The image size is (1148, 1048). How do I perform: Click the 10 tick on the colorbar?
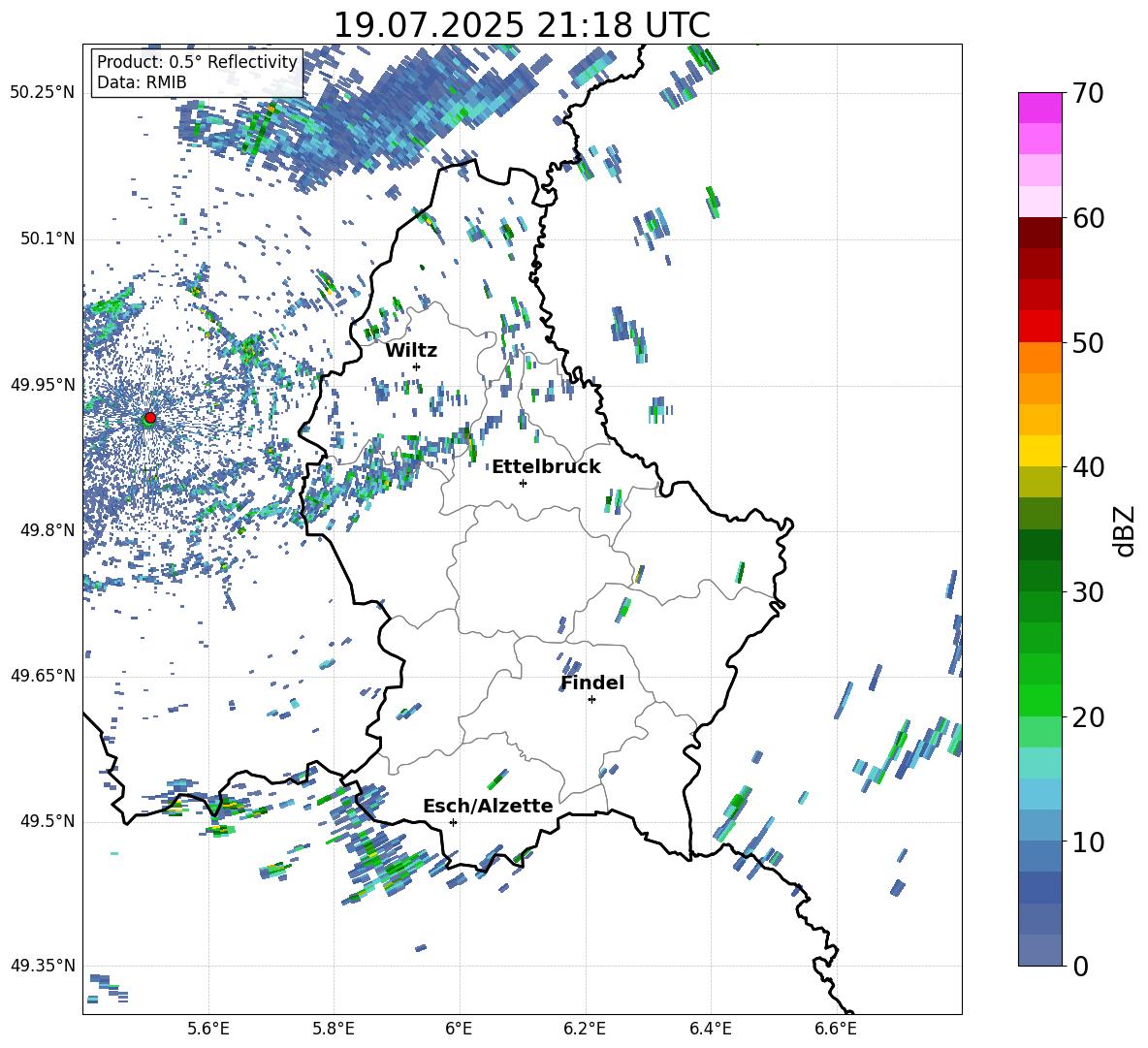point(1088,842)
